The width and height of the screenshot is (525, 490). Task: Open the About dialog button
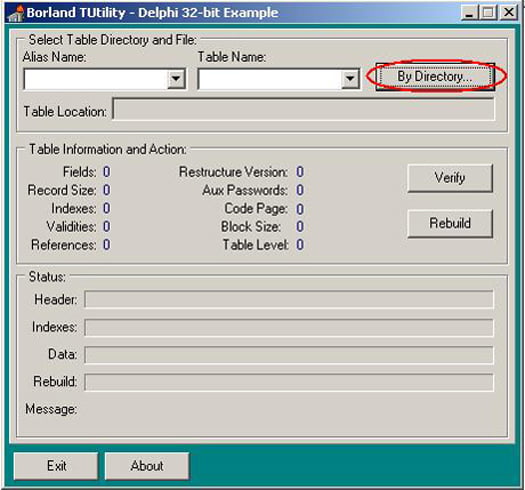(147, 466)
